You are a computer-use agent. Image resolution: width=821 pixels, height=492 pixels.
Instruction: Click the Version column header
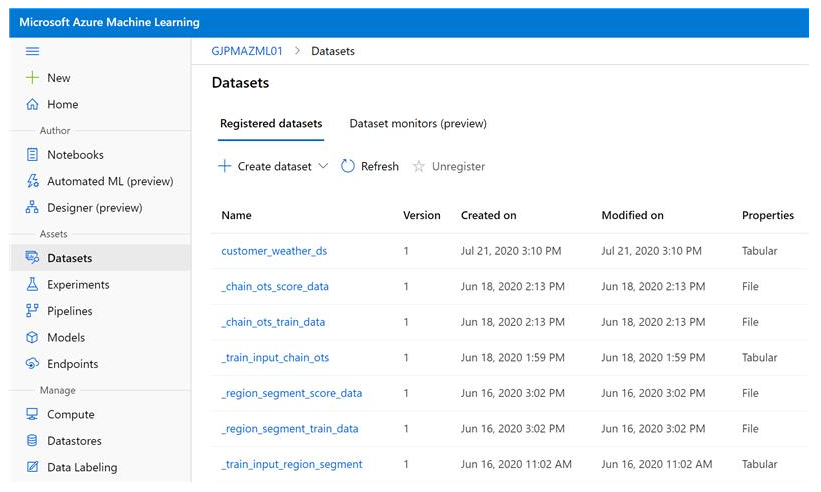[x=421, y=215]
